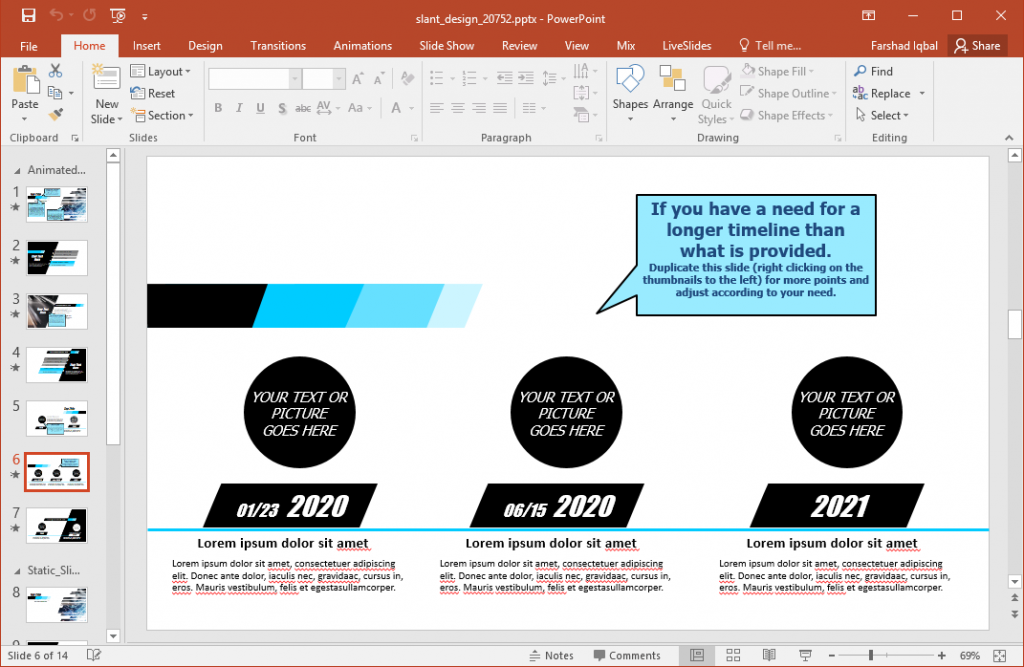
Task: Open Reading View from status bar
Action: (x=767, y=655)
